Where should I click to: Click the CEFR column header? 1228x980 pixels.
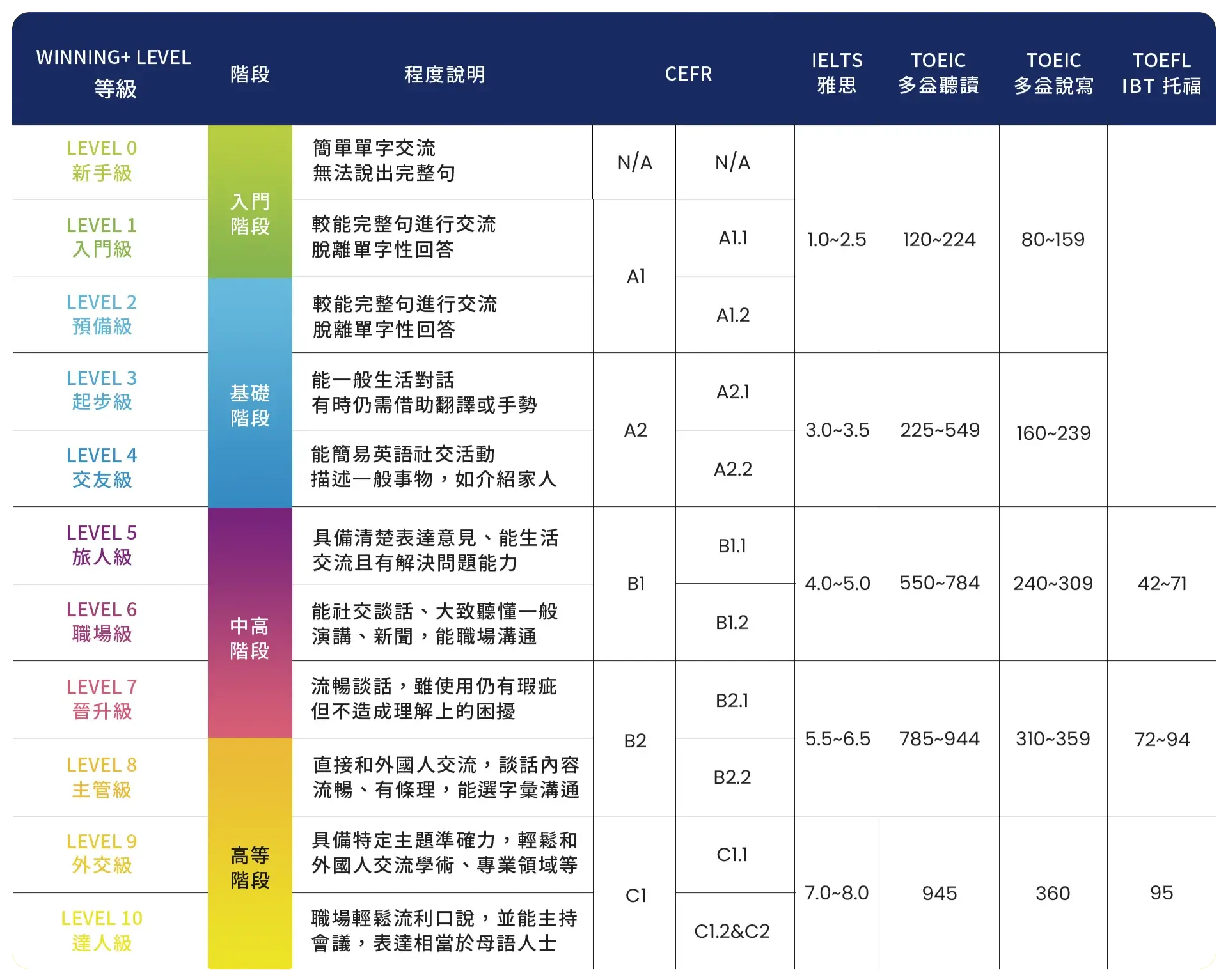689,74
